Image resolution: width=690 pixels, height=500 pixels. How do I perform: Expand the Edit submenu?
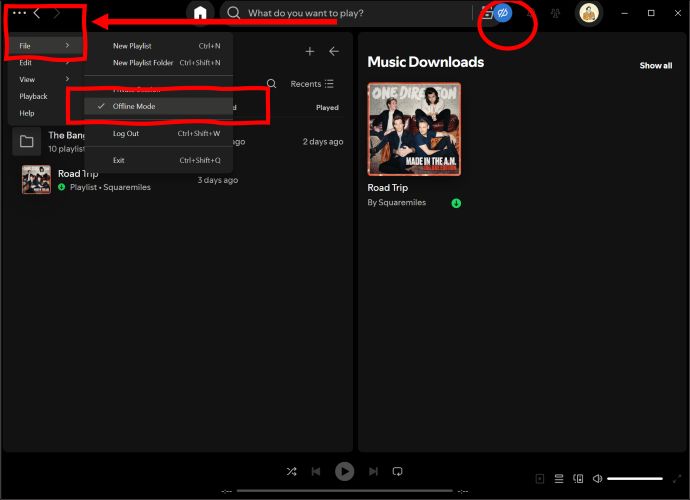[x=26, y=62]
